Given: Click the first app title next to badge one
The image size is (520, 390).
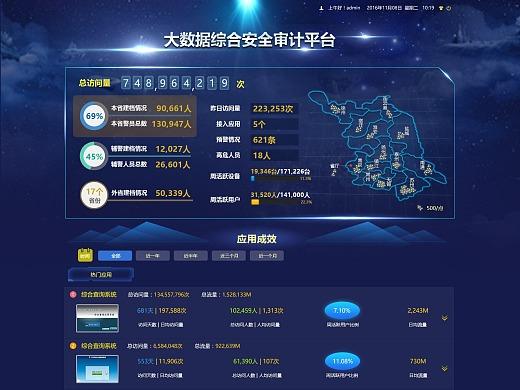Looking at the screenshot, I should [x=99, y=294].
